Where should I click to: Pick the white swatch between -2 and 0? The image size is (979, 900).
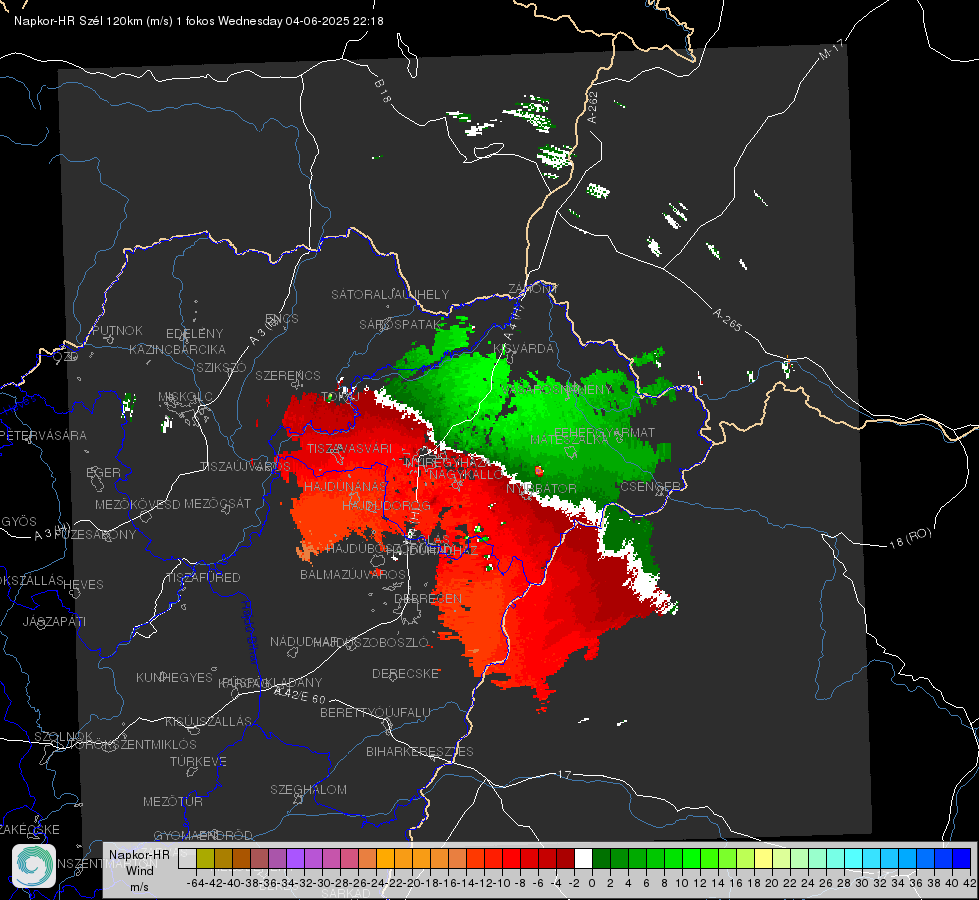[x=583, y=858]
